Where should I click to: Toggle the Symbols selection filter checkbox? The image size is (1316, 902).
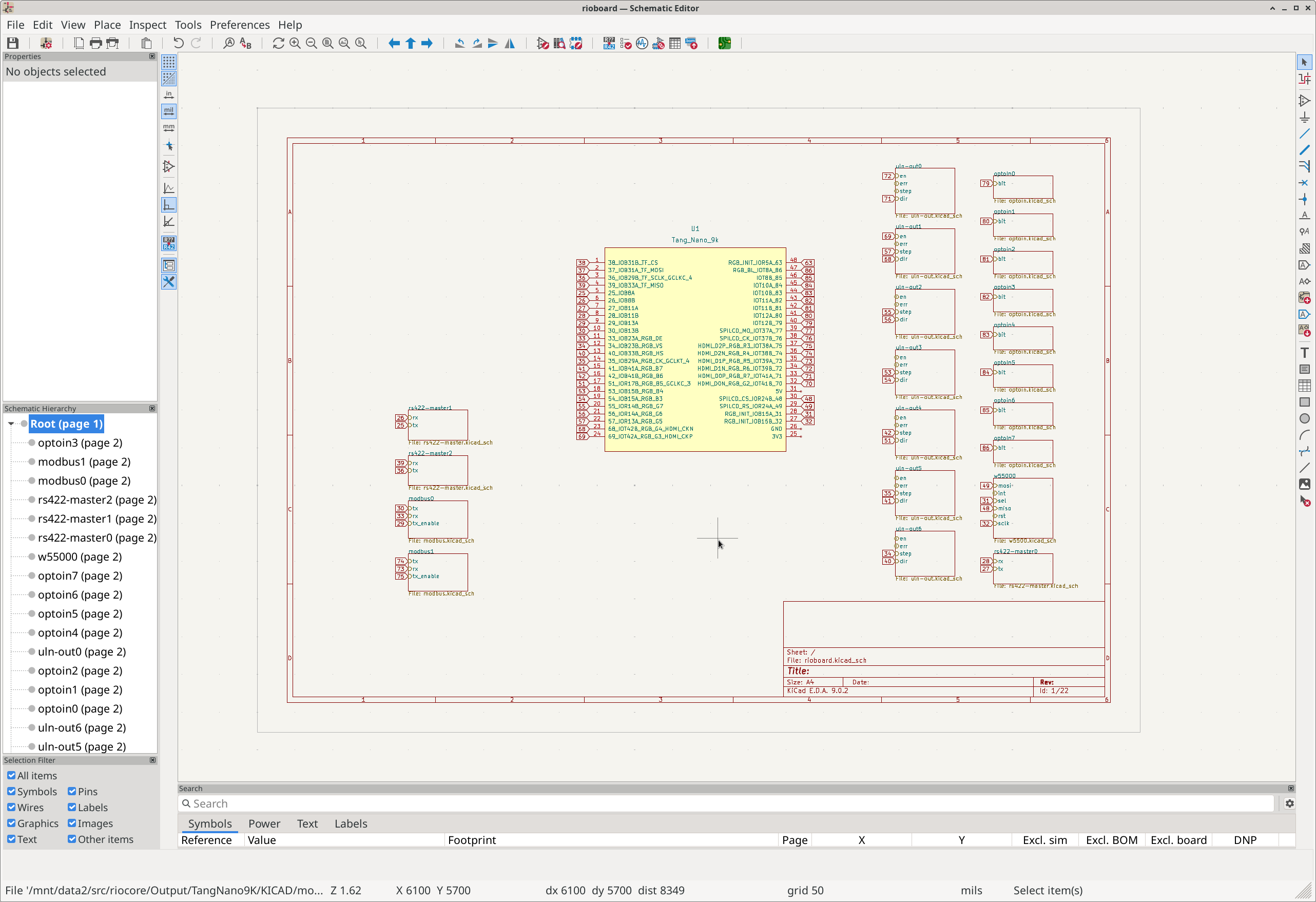pyautogui.click(x=11, y=792)
